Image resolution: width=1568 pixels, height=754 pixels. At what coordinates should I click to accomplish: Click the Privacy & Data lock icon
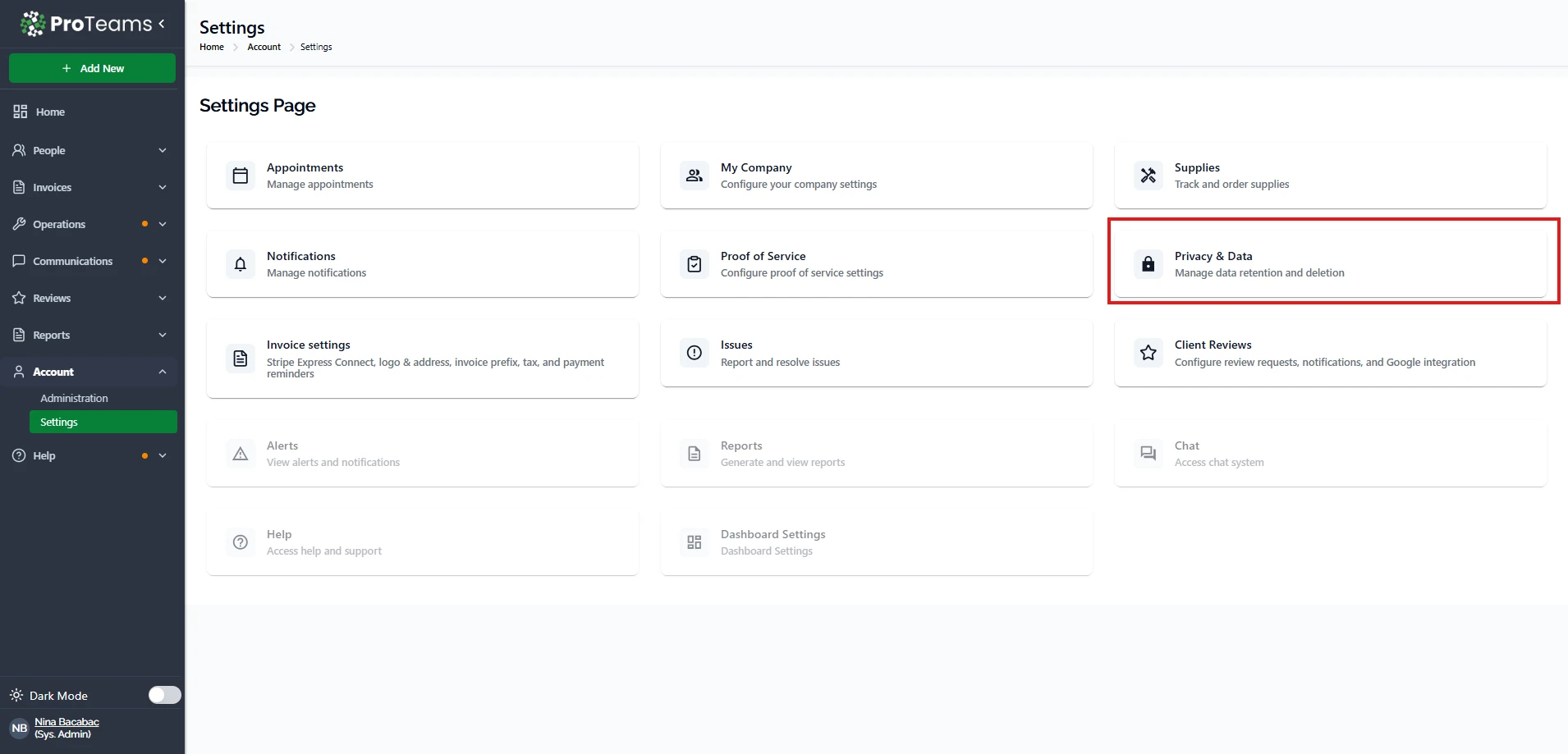[x=1148, y=264]
